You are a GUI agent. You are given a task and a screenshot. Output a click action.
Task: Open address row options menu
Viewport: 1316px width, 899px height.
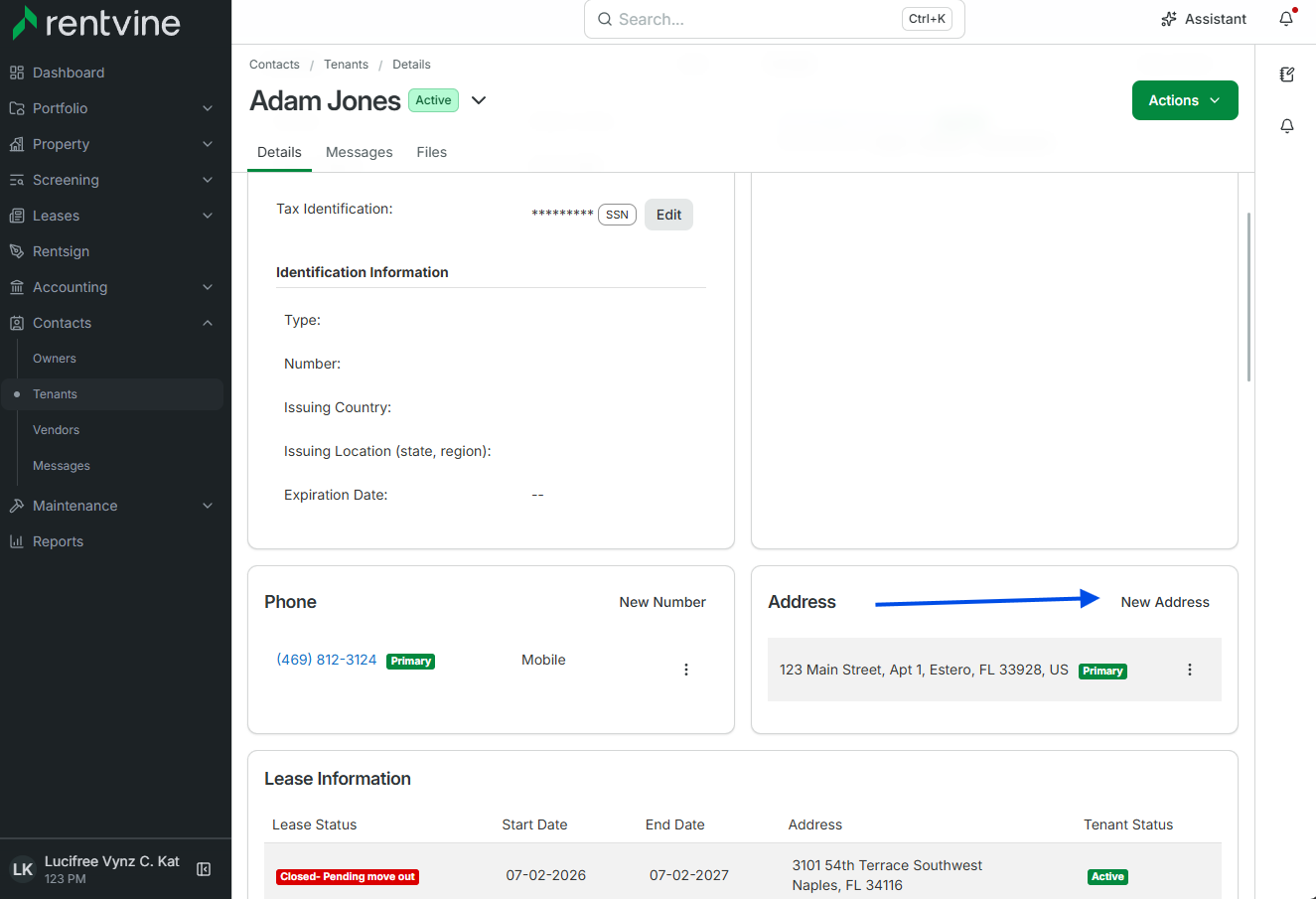[x=1190, y=670]
